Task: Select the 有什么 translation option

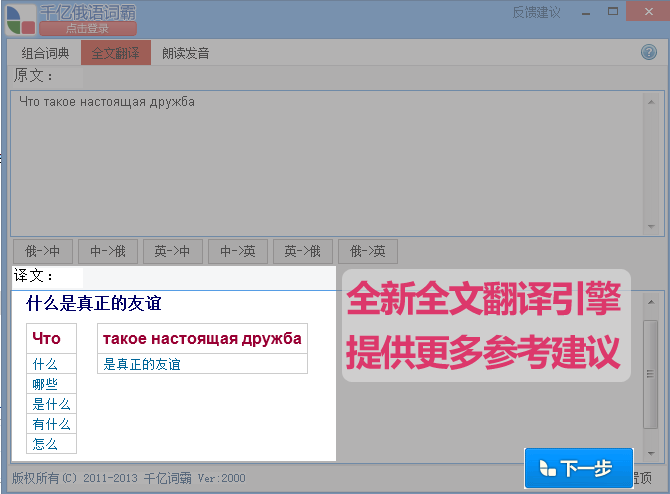Action: click(x=51, y=424)
